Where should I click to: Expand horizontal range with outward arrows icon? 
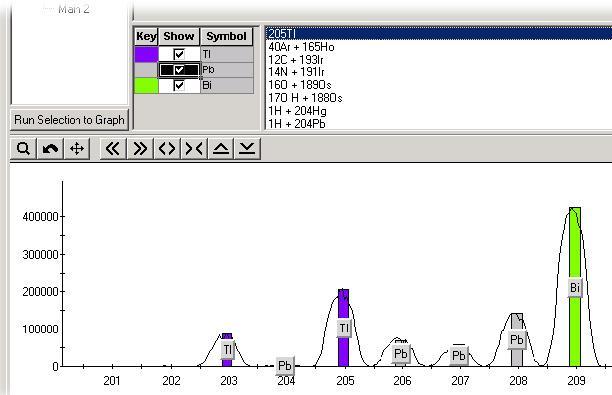point(167,149)
